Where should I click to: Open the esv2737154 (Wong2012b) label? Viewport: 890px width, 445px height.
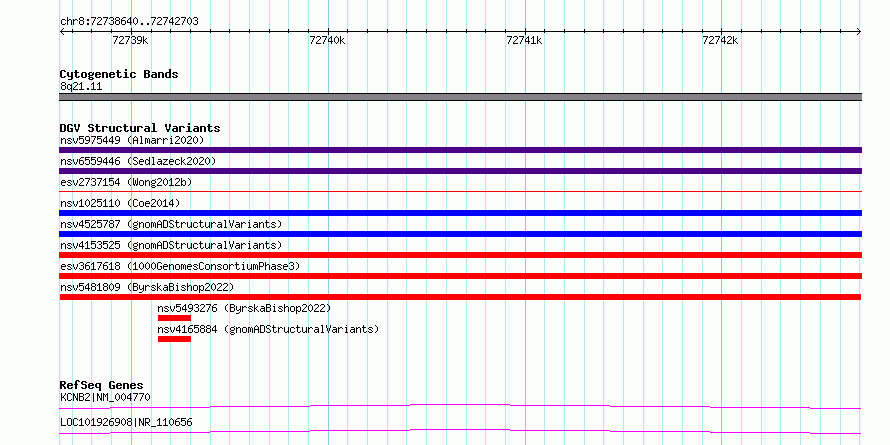click(126, 182)
